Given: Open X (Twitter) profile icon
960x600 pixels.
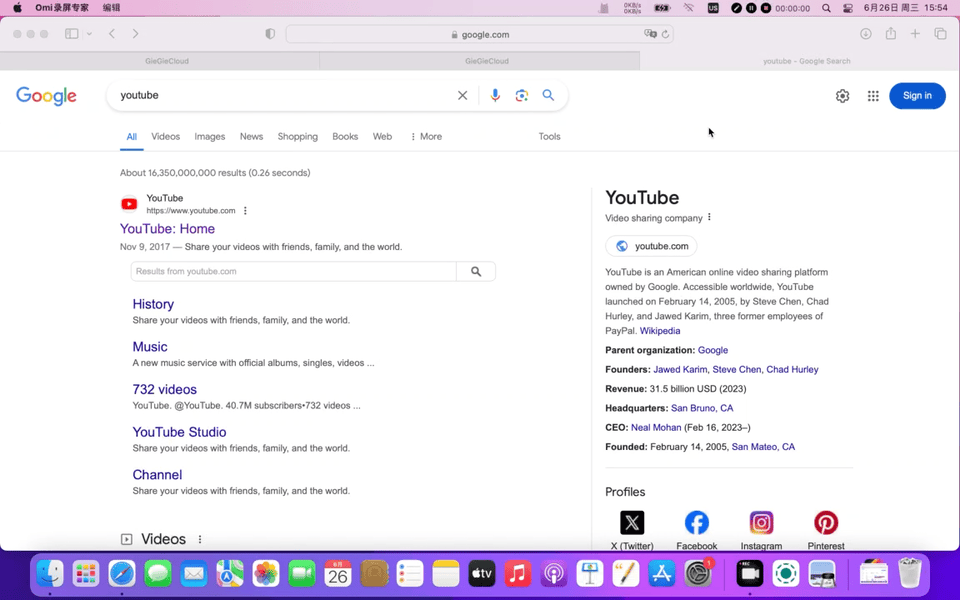Looking at the screenshot, I should tap(632, 523).
